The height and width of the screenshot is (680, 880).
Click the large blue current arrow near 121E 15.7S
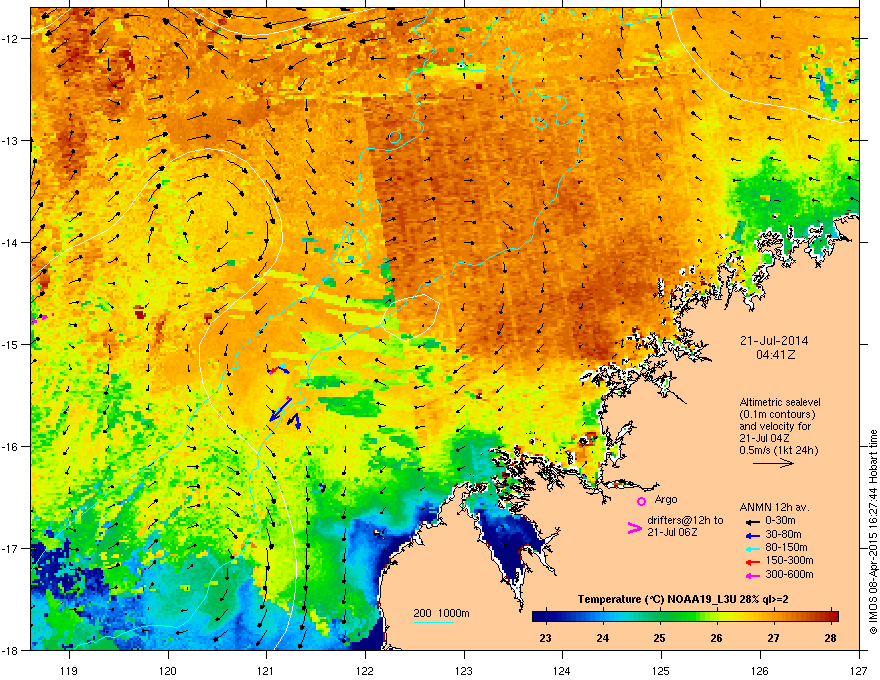point(280,410)
